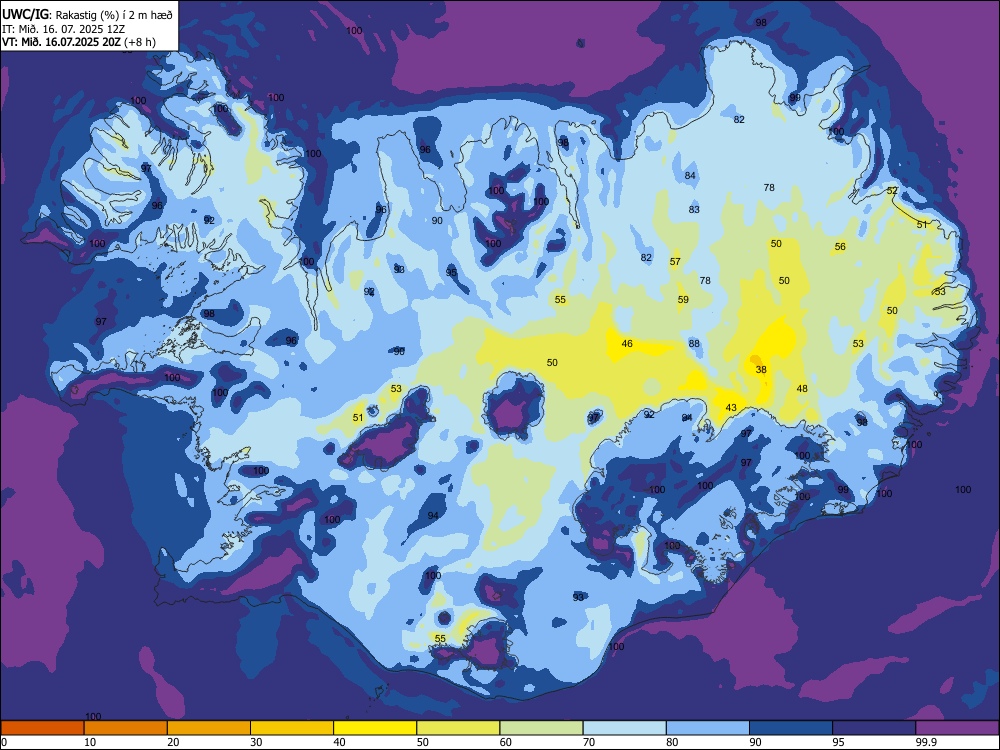This screenshot has height=750, width=1000.
Task: Click the amber 20–30 legend swatch
Action: click(x=209, y=728)
